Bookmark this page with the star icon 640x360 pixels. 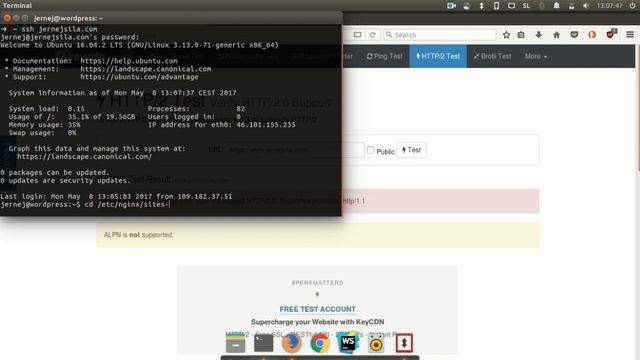pyautogui.click(x=506, y=35)
